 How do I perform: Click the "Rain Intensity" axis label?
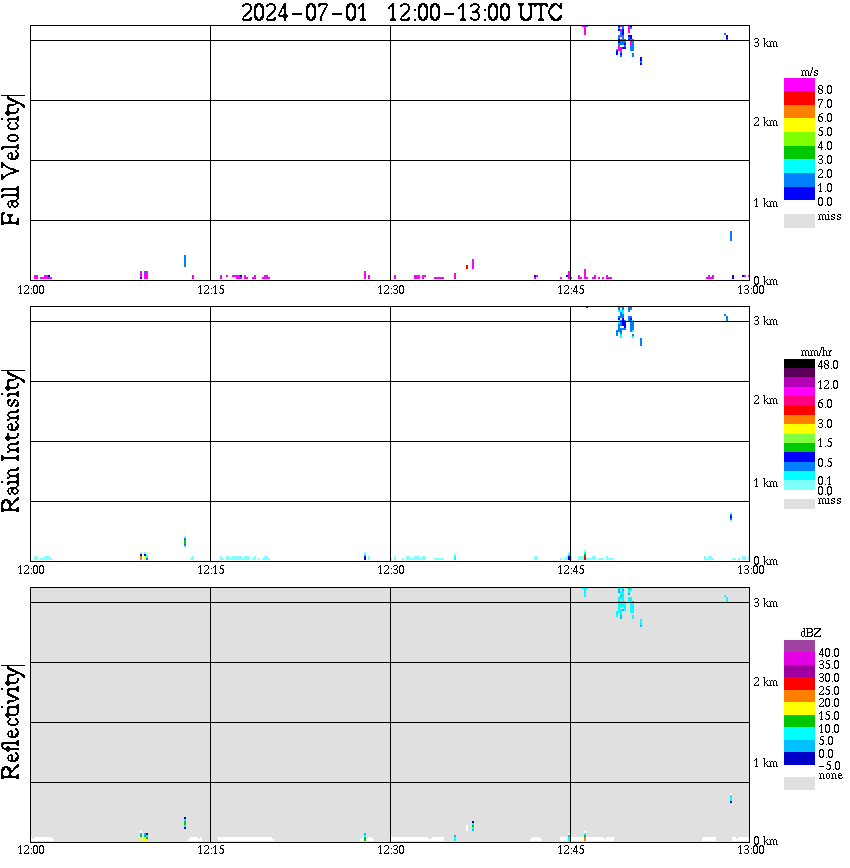pos(12,441)
